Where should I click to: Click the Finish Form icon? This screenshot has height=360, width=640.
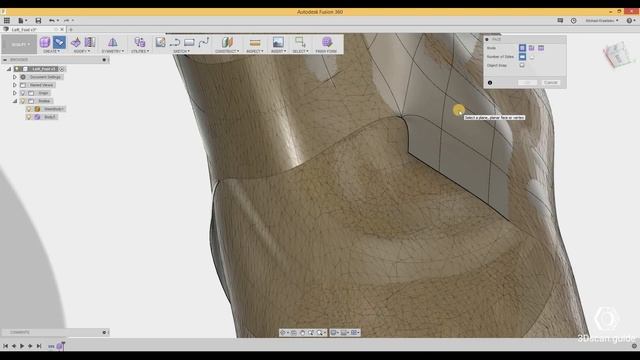(327, 42)
